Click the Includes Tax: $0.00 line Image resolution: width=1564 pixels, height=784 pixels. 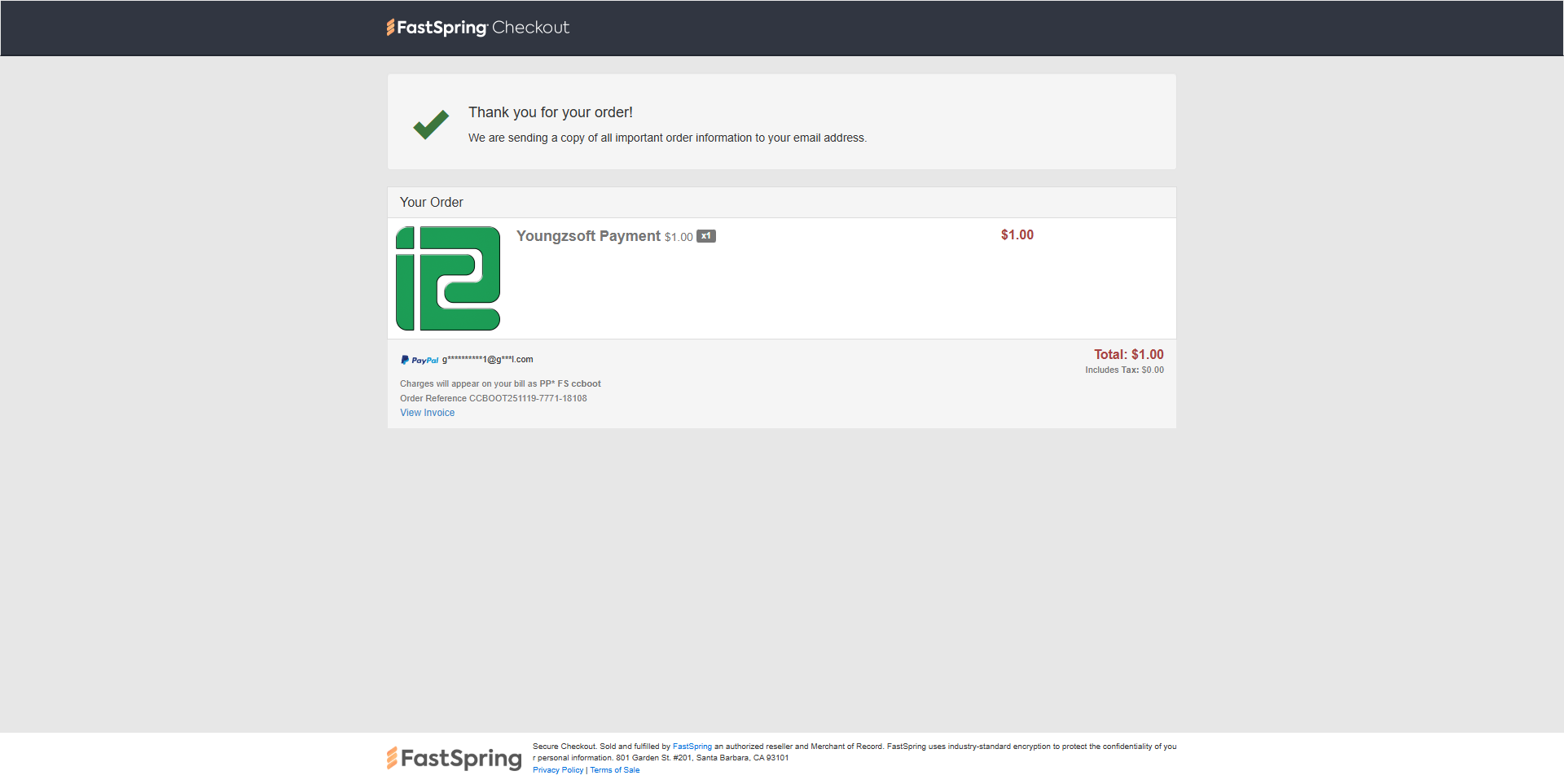pos(1124,370)
